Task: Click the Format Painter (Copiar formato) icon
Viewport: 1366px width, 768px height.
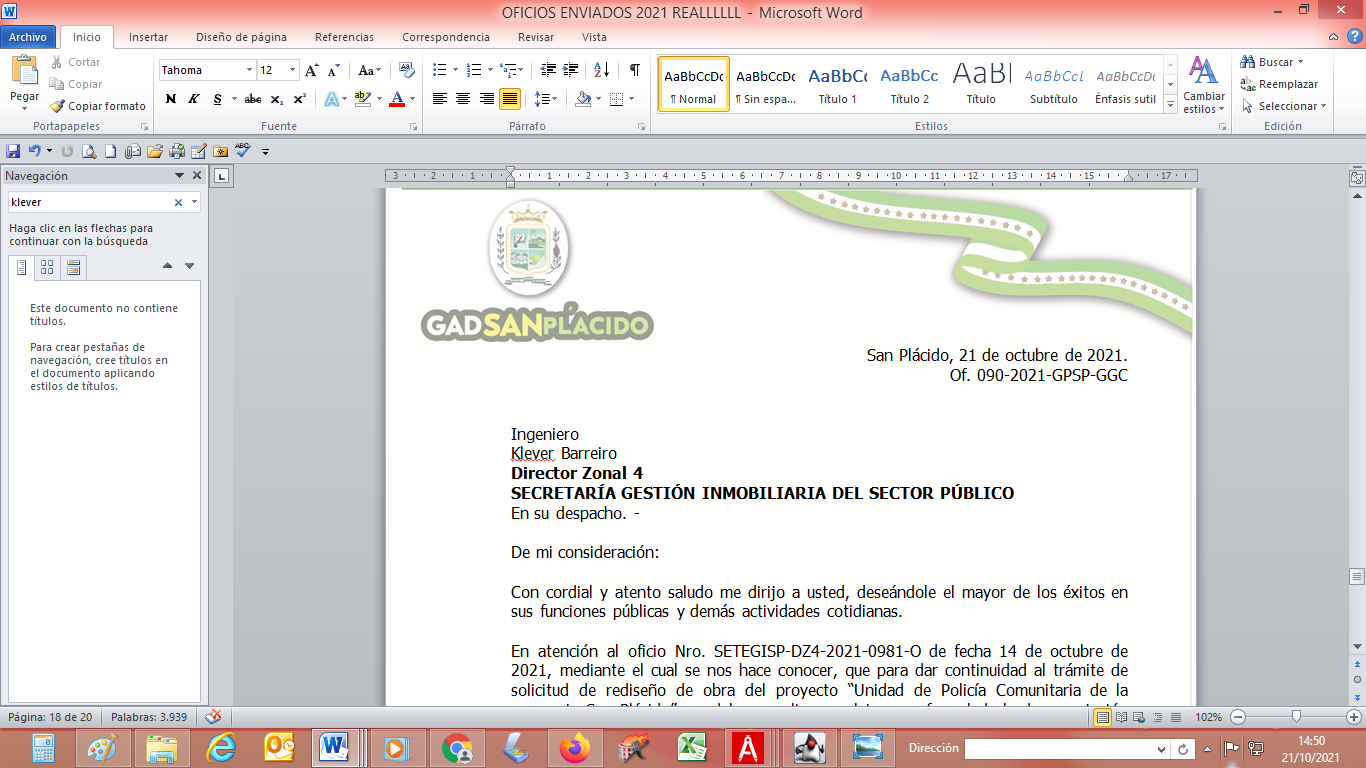Action: 96,106
